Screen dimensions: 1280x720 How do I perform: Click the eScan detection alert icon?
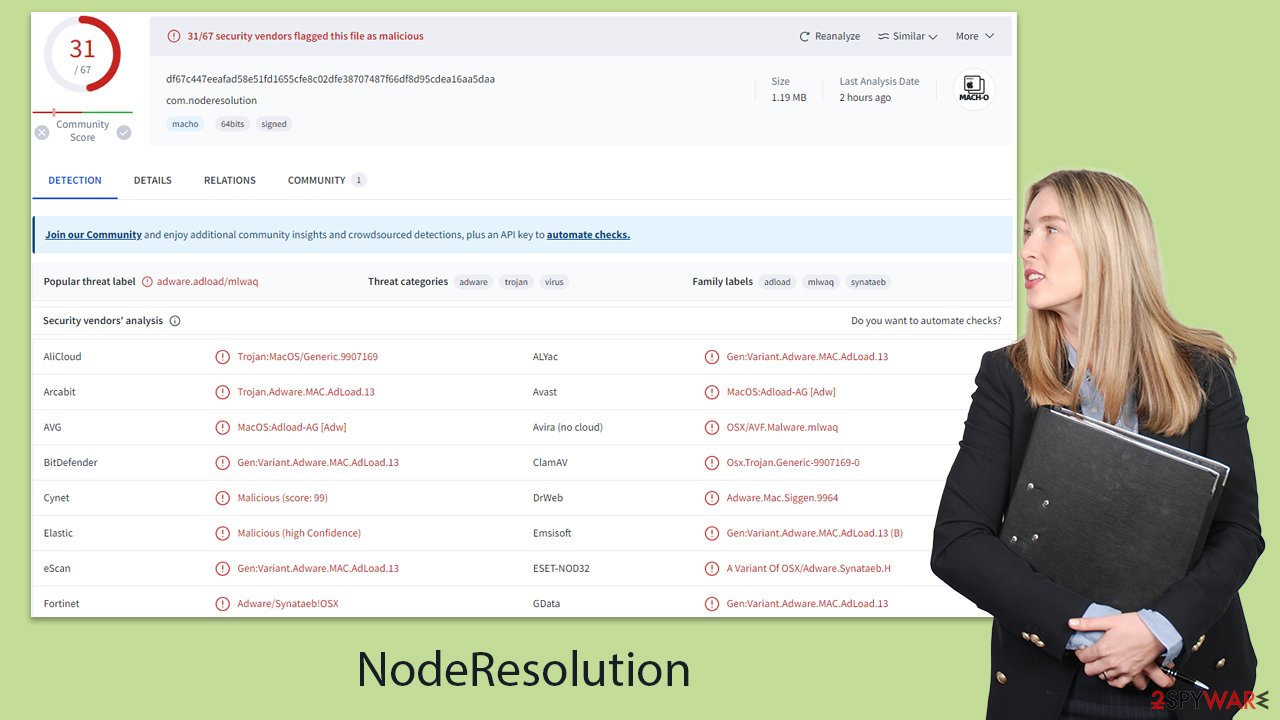[x=223, y=568]
